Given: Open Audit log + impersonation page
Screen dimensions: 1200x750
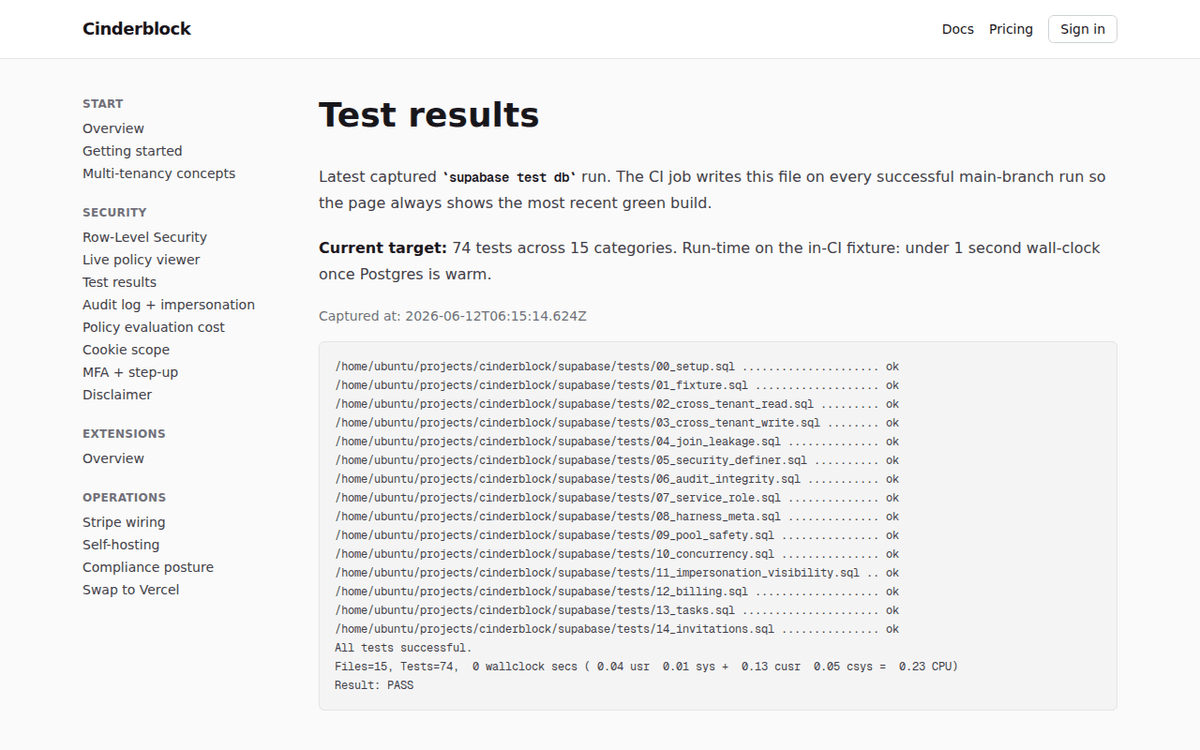Looking at the screenshot, I should (x=169, y=305).
